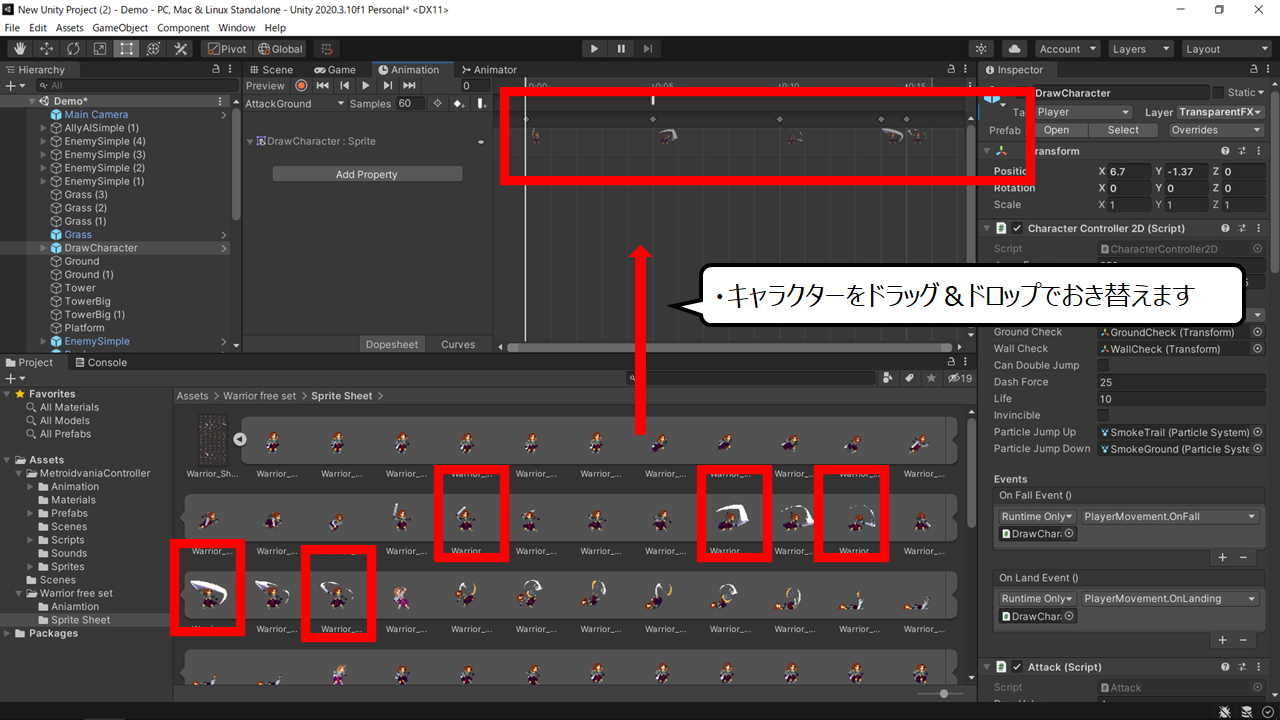Toggle filter by selection in Animation
This screenshot has height=720, width=1280.
(437, 103)
